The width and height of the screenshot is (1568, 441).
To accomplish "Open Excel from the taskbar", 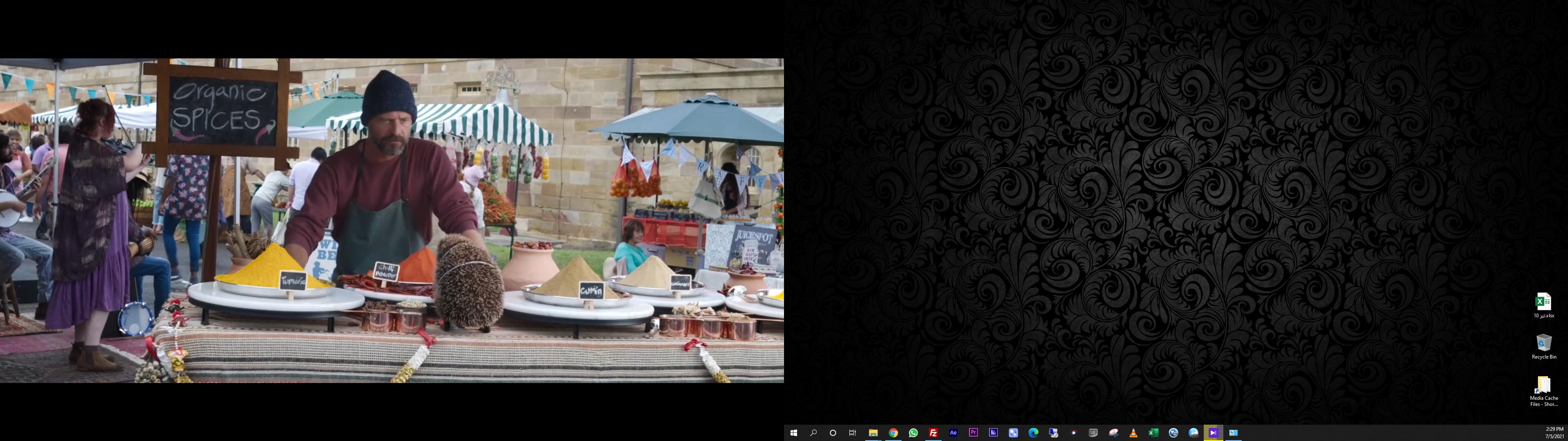I will click(x=1153, y=433).
